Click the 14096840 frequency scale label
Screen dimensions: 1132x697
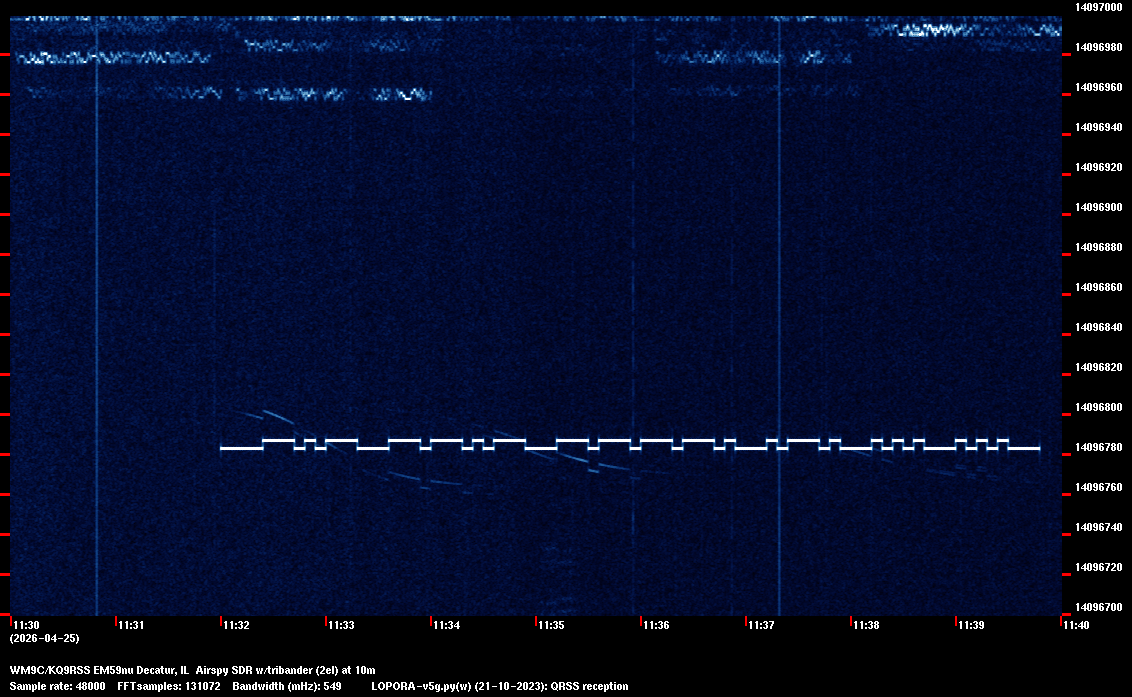click(1097, 327)
